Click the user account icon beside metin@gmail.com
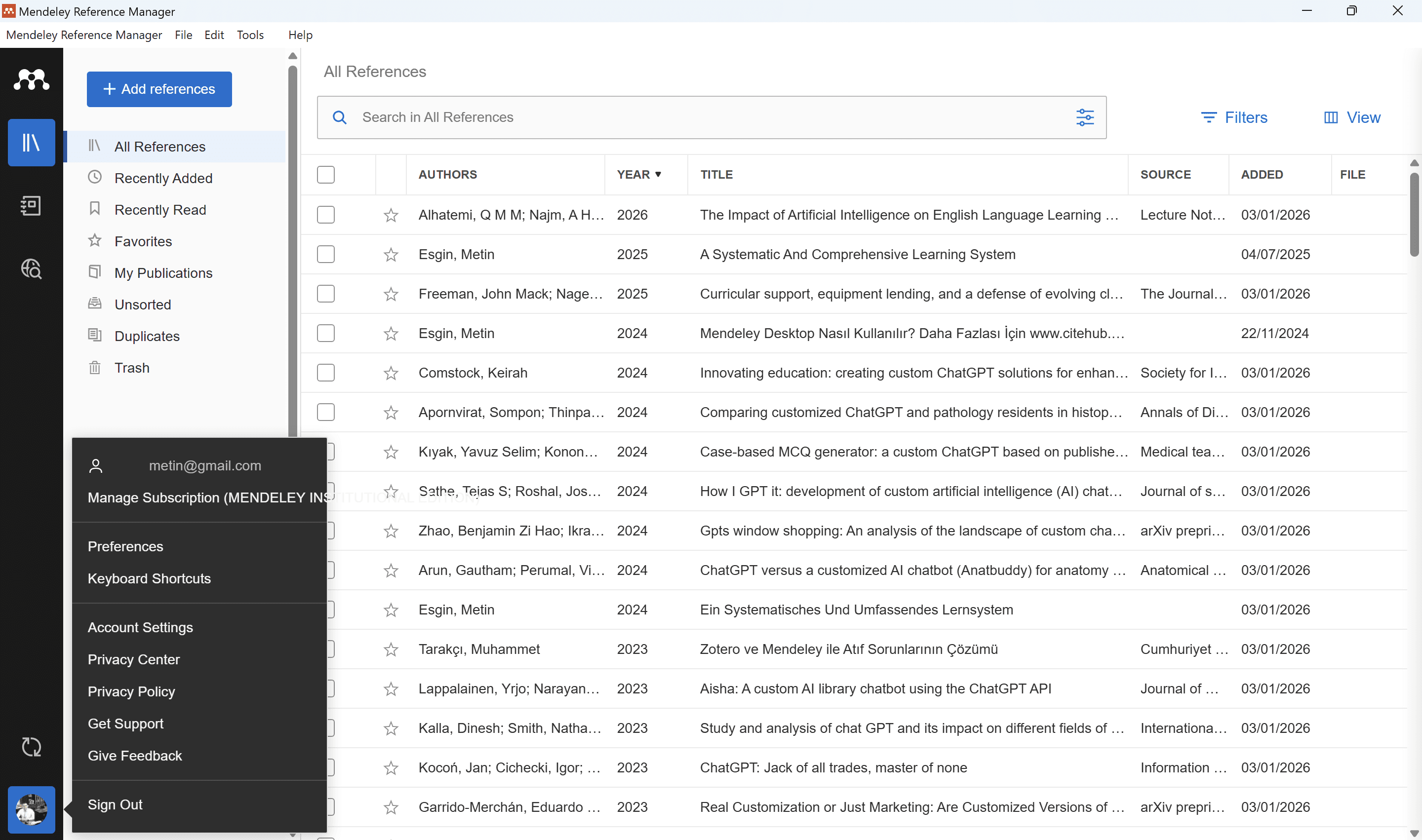The image size is (1422, 840). pos(96,466)
